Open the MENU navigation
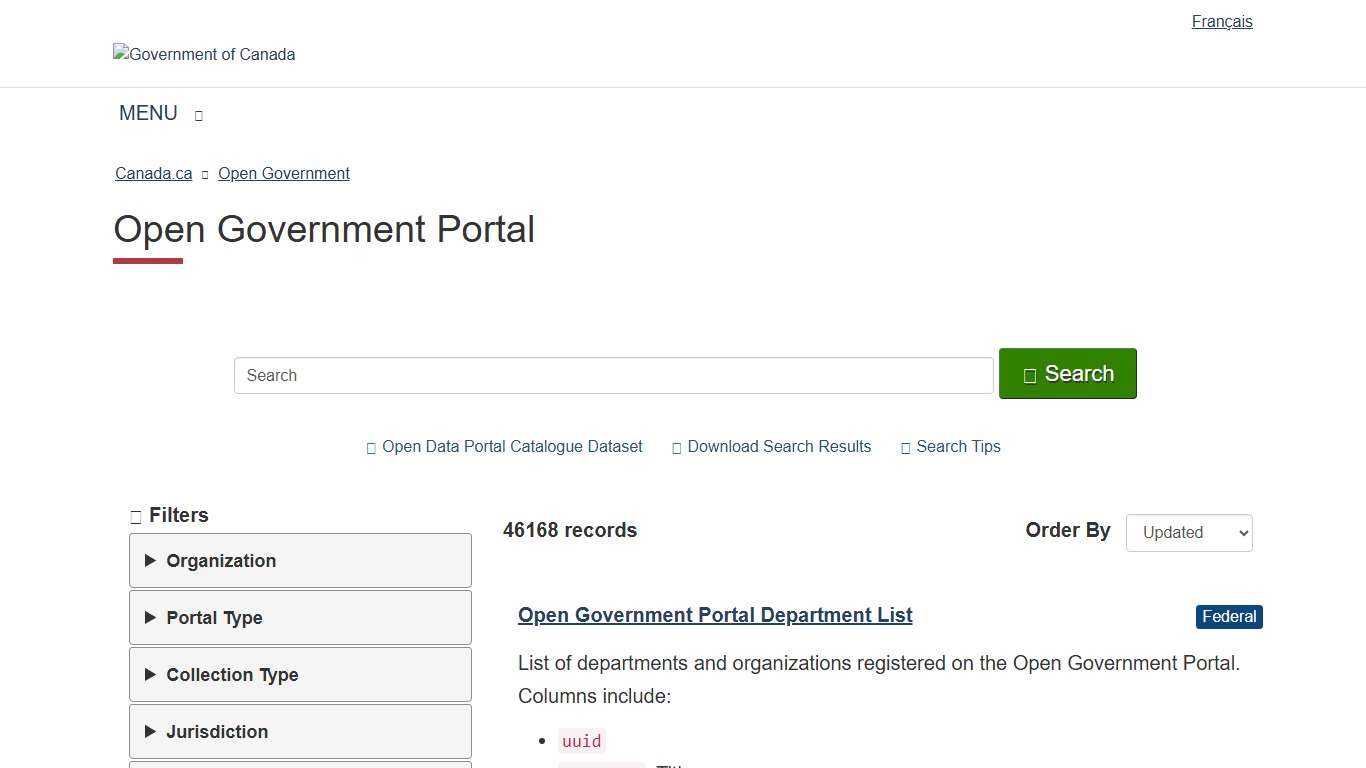 point(147,113)
